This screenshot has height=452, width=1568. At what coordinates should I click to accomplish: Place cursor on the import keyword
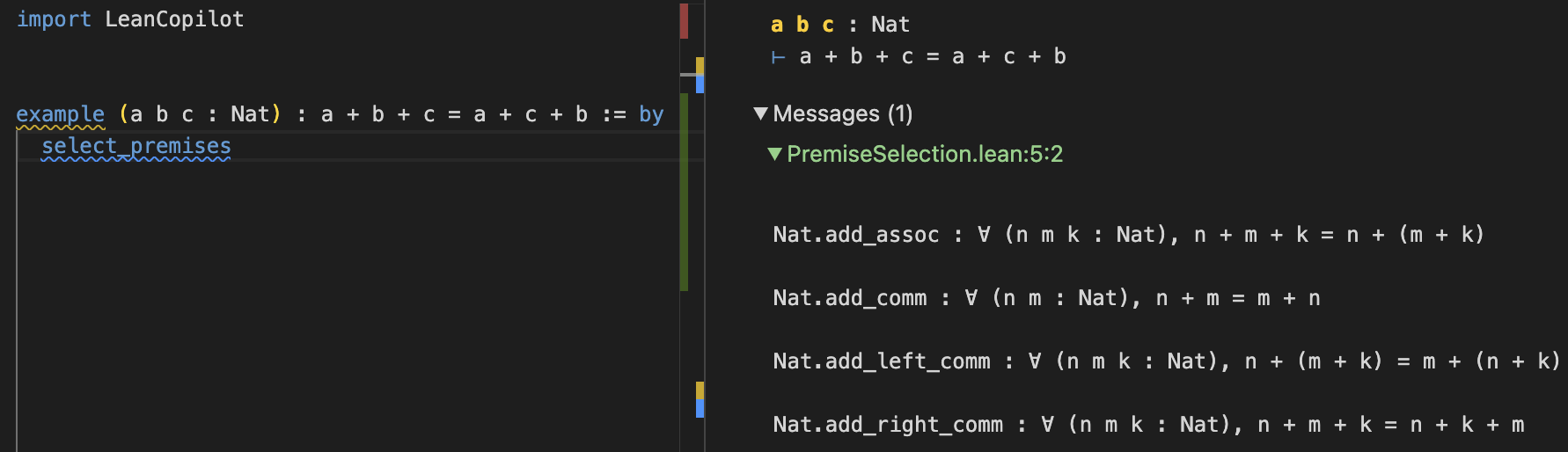pyautogui.click(x=54, y=19)
